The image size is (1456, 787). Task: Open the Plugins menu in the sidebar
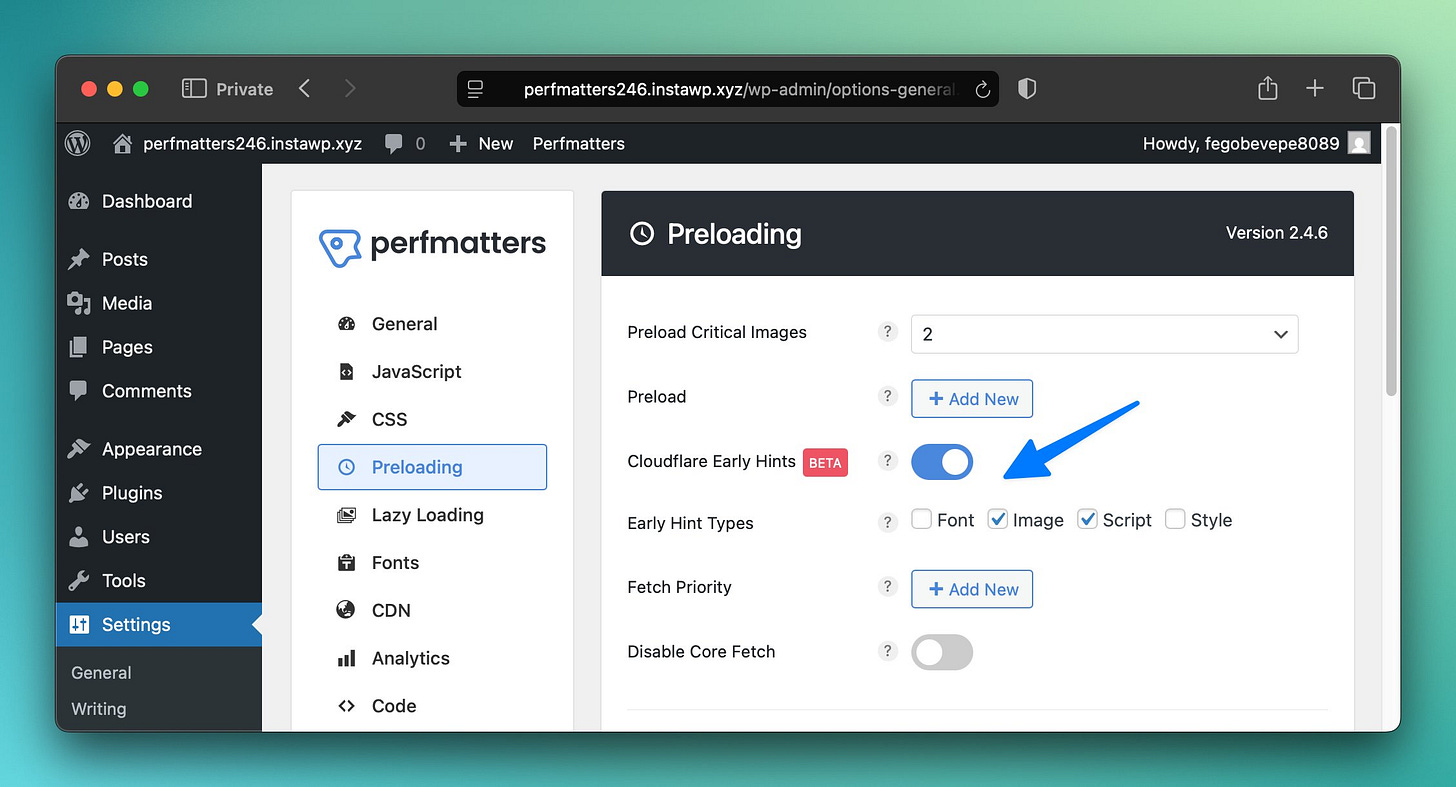pos(159,493)
